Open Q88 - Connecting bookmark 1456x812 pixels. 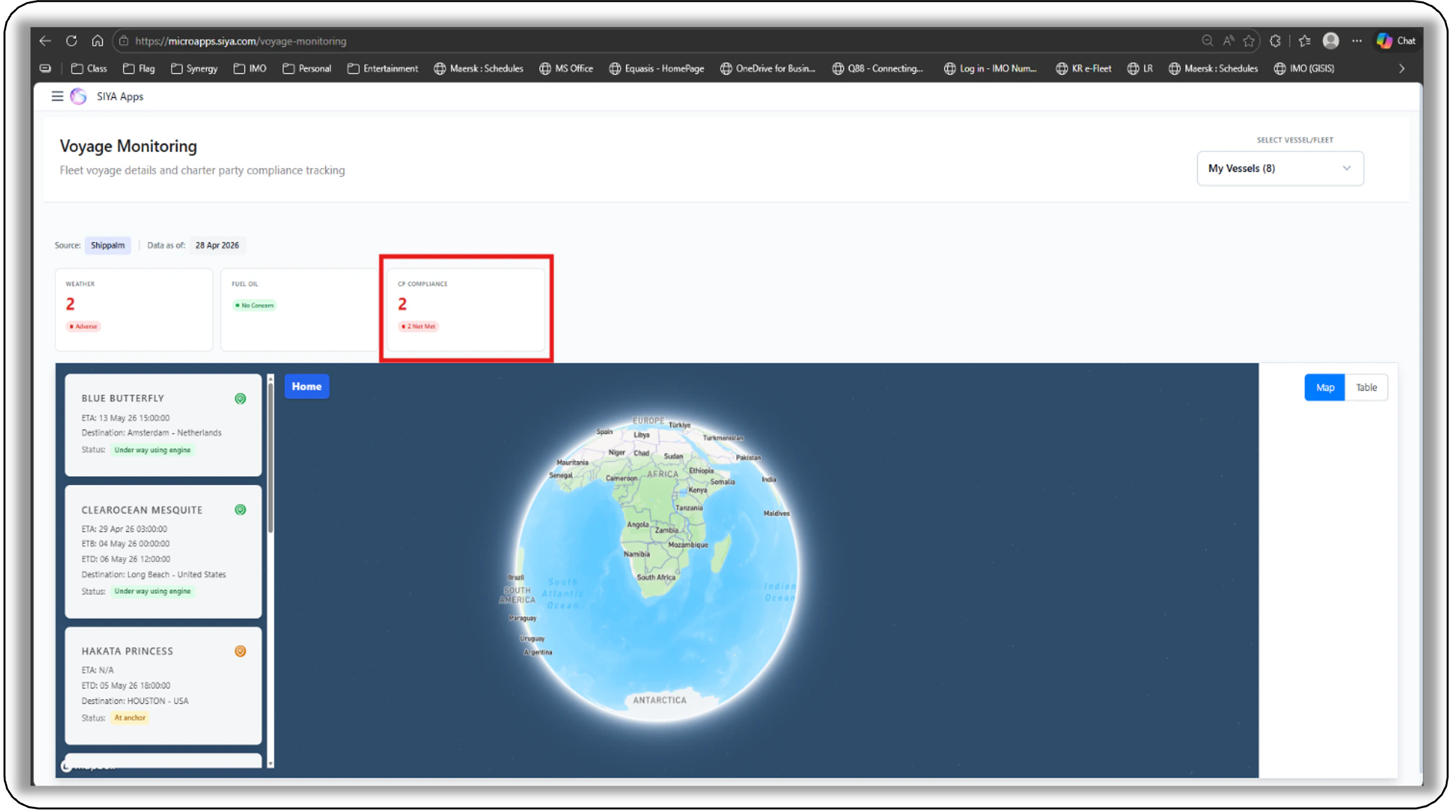pos(878,69)
